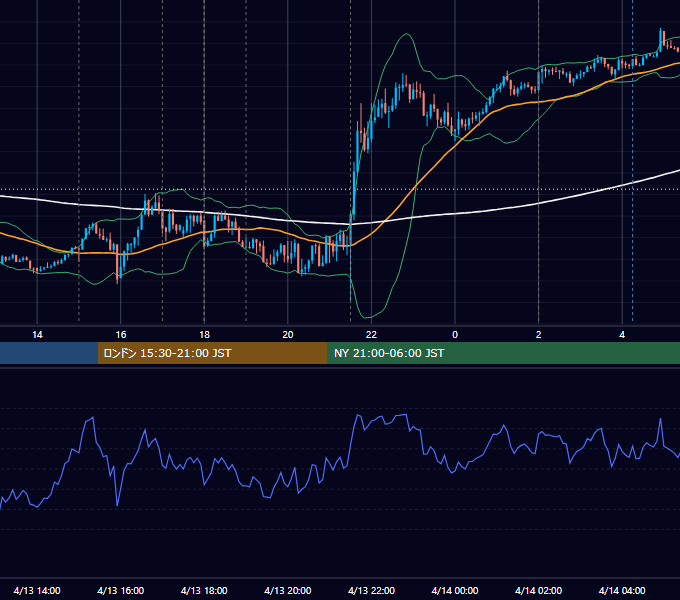This screenshot has width=680, height=600.
Task: Click the hour label 18 on upper axis
Action: [204, 335]
